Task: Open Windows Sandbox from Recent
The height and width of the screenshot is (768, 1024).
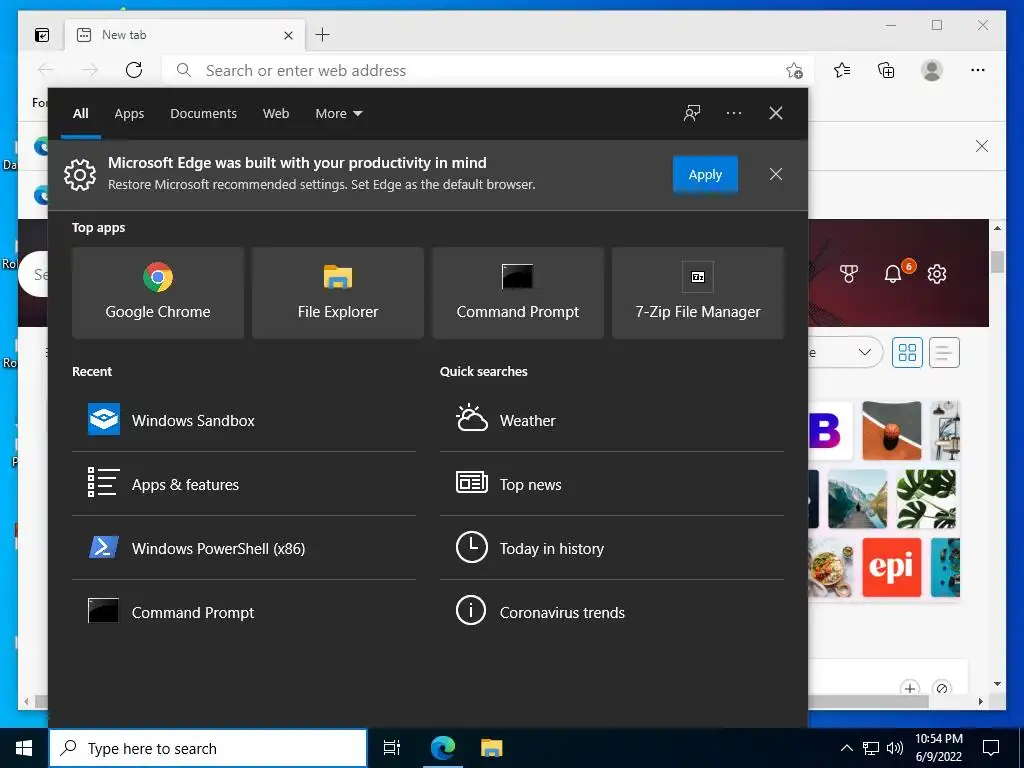Action: (x=244, y=420)
